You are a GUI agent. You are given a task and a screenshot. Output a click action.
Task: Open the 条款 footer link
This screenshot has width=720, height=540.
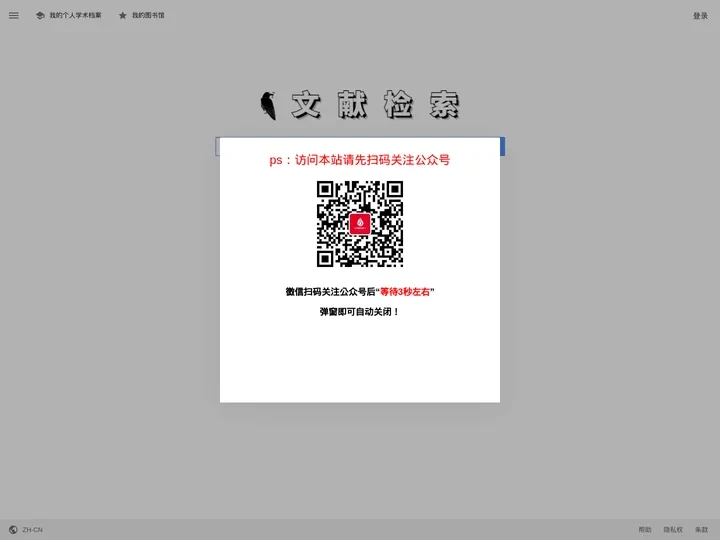point(701,529)
